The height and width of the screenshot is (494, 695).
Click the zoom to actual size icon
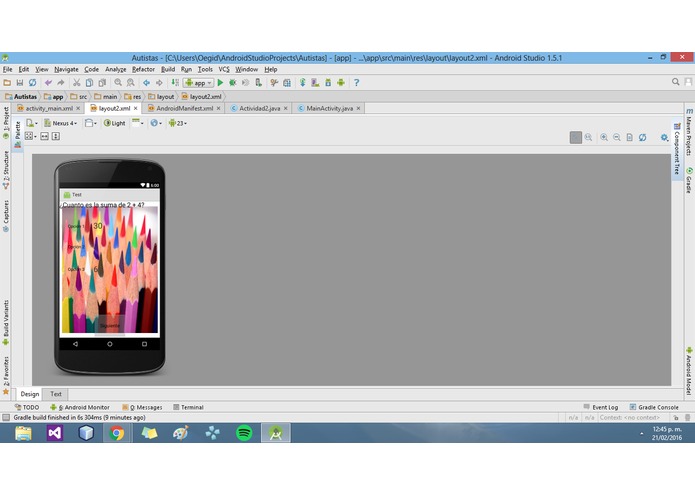[588, 137]
